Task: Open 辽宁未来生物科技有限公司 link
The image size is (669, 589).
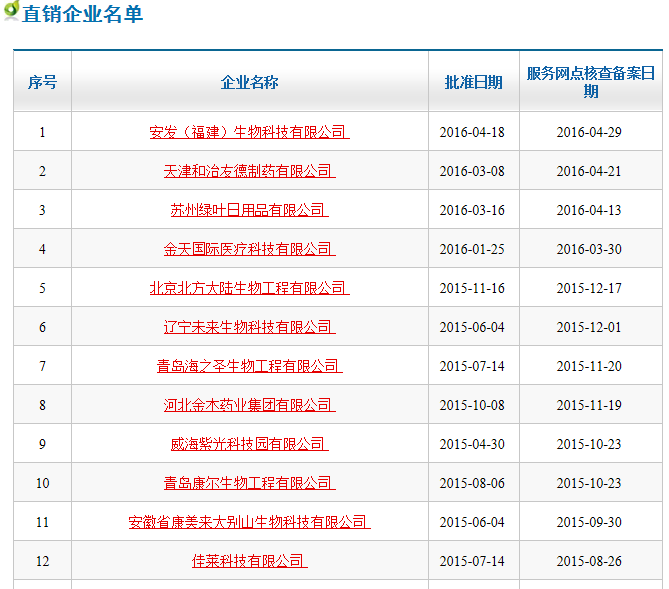Action: tap(250, 327)
